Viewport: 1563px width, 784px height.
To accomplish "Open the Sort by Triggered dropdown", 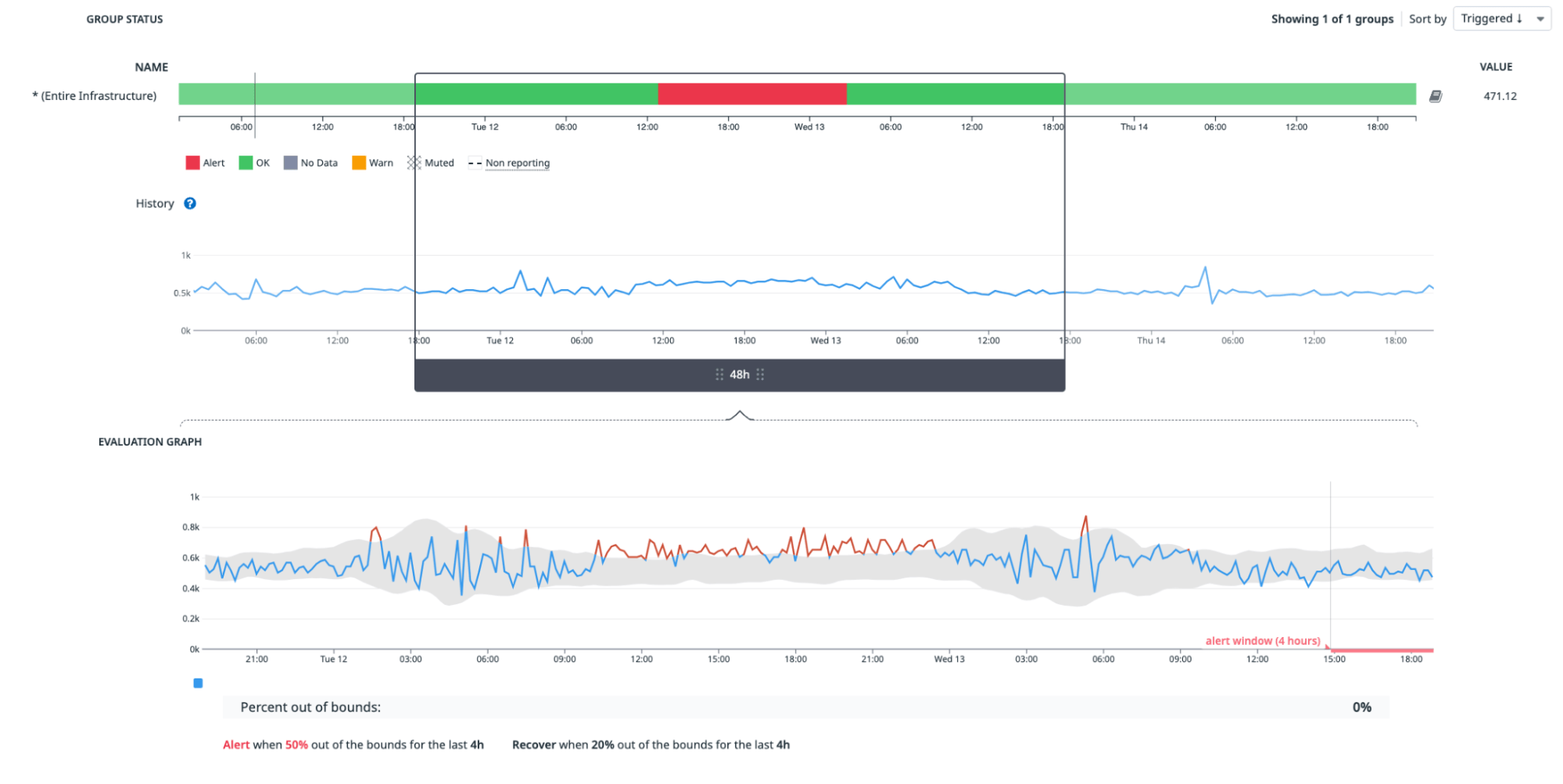I will tap(1500, 18).
